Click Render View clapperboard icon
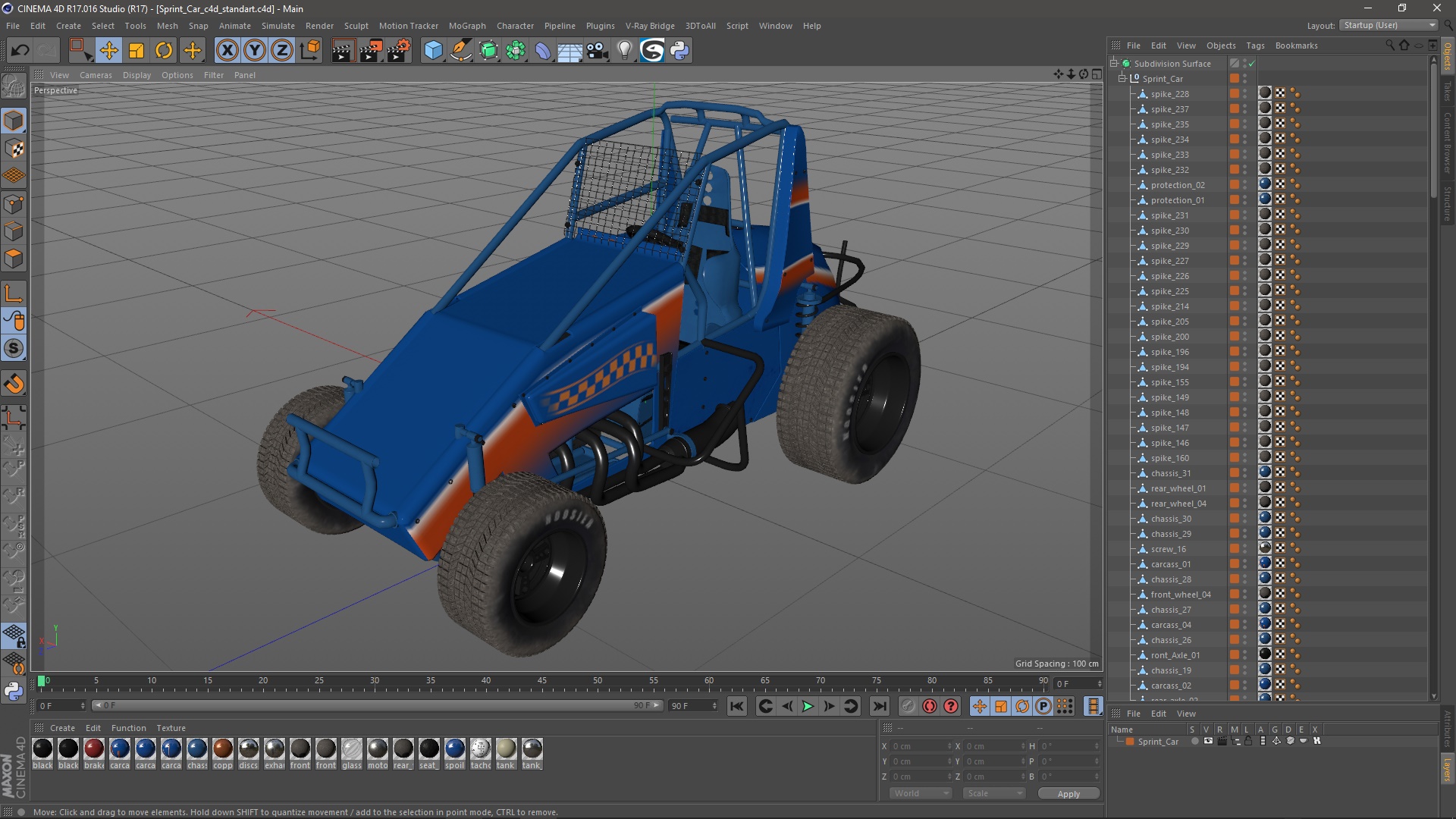This screenshot has height=819, width=1456. (343, 51)
